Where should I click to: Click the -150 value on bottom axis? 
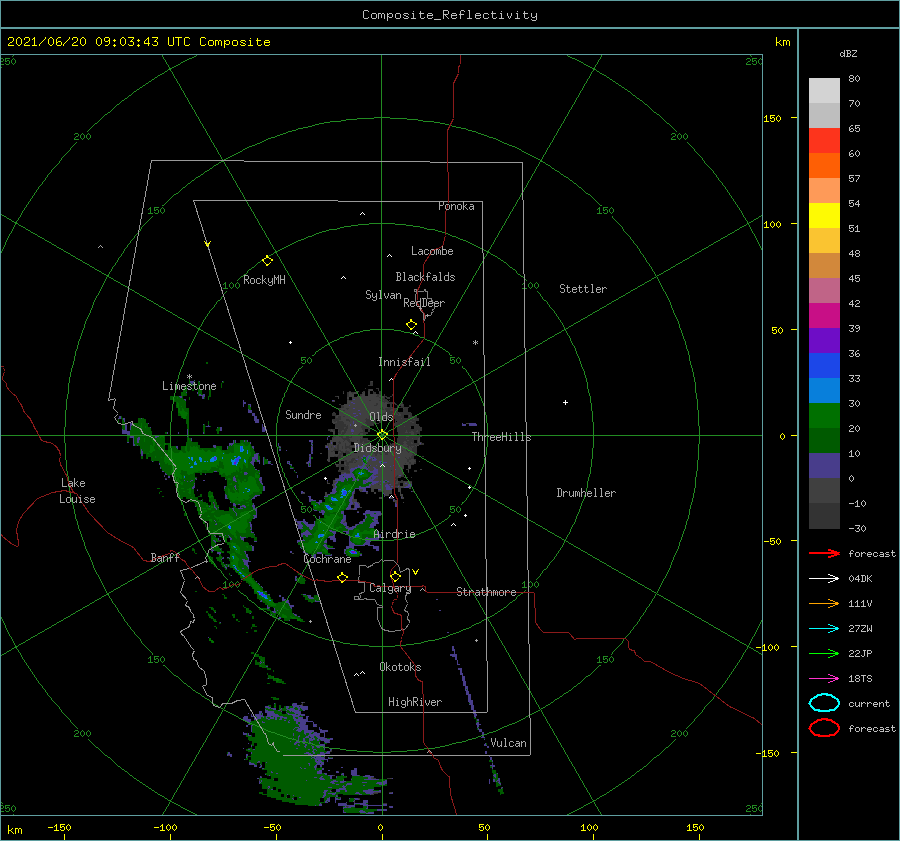click(59, 827)
